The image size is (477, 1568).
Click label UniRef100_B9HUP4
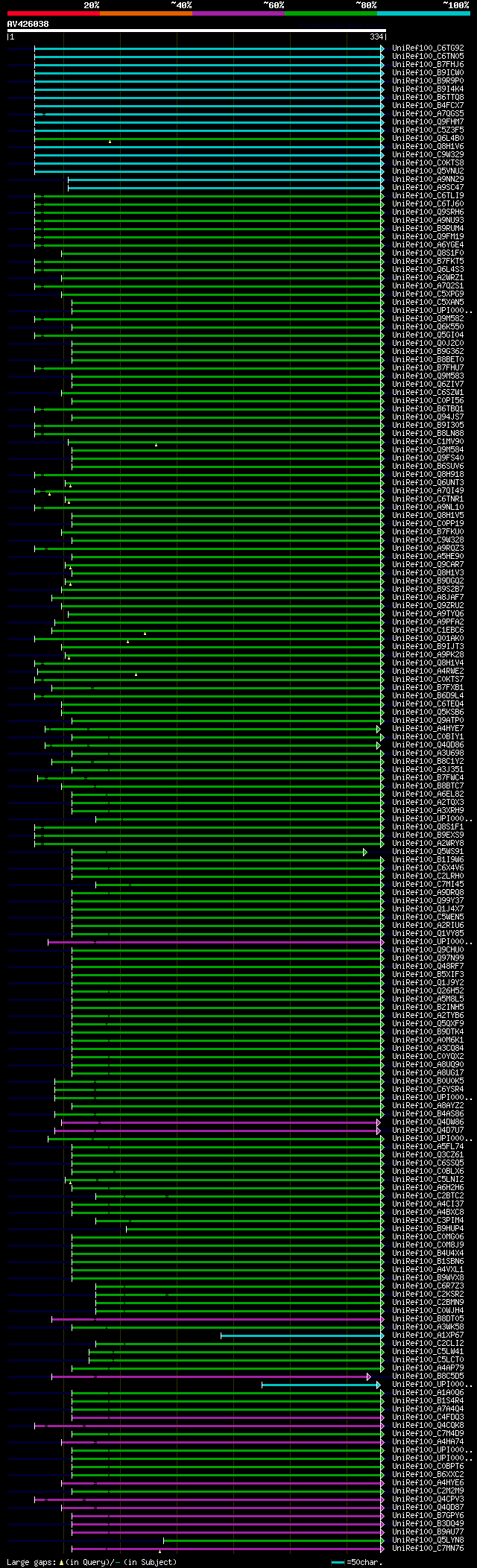tap(428, 1229)
